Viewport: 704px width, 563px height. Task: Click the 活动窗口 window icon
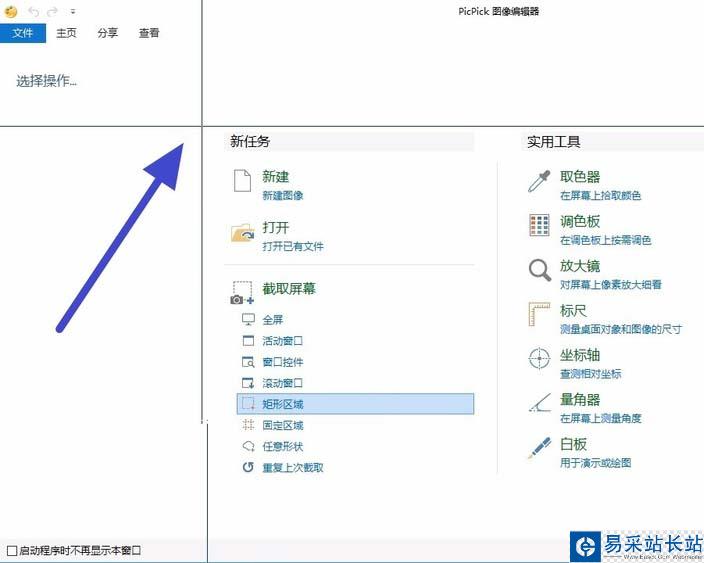click(248, 340)
